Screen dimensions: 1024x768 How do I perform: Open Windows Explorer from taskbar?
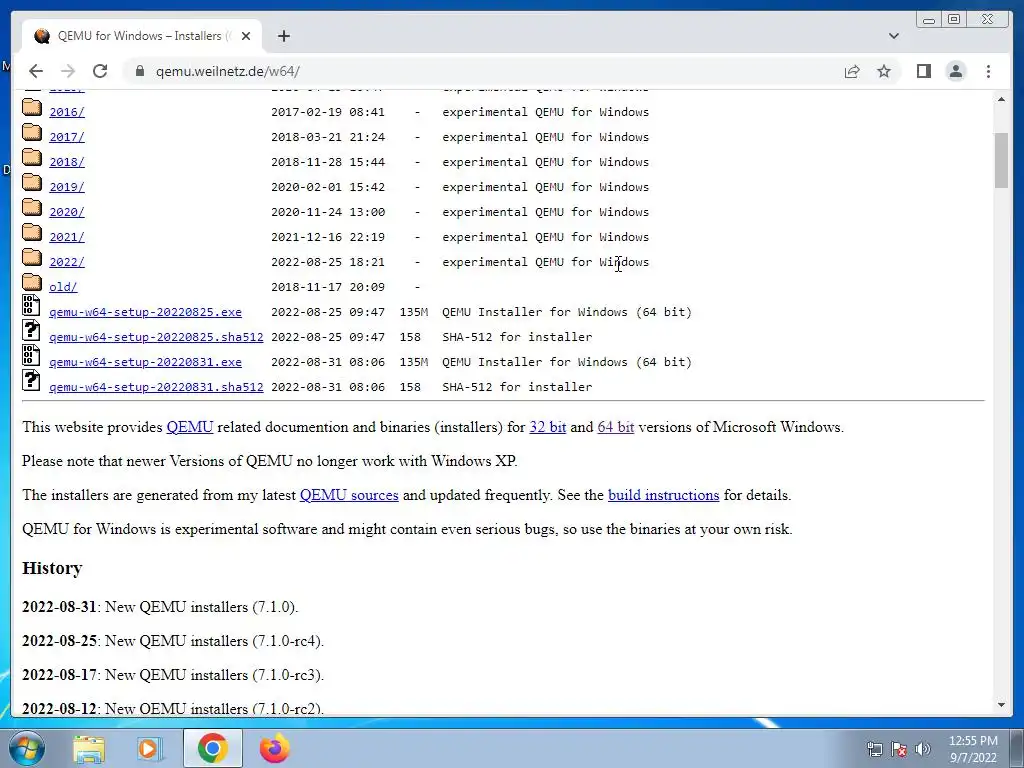click(x=88, y=748)
